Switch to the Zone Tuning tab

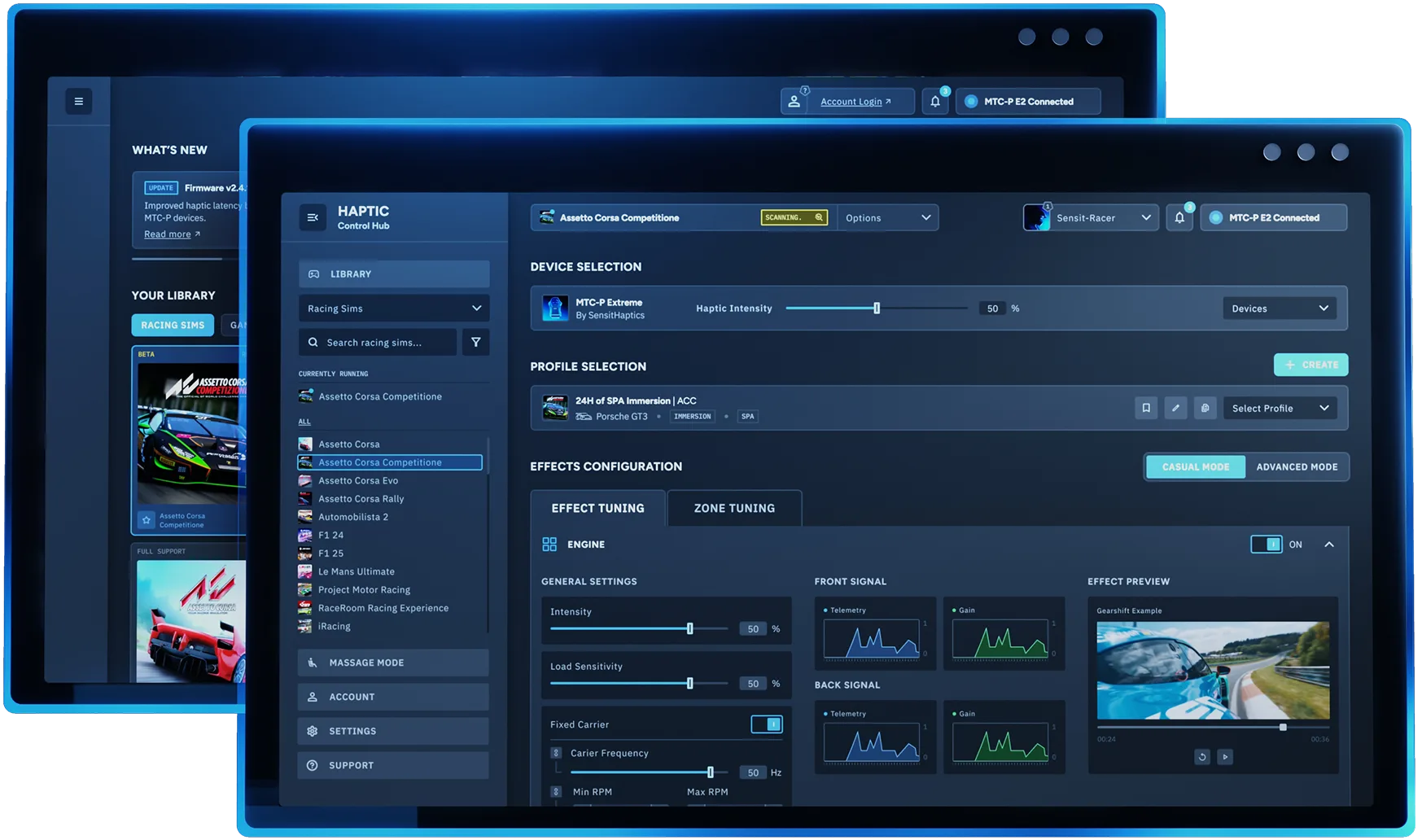734,508
